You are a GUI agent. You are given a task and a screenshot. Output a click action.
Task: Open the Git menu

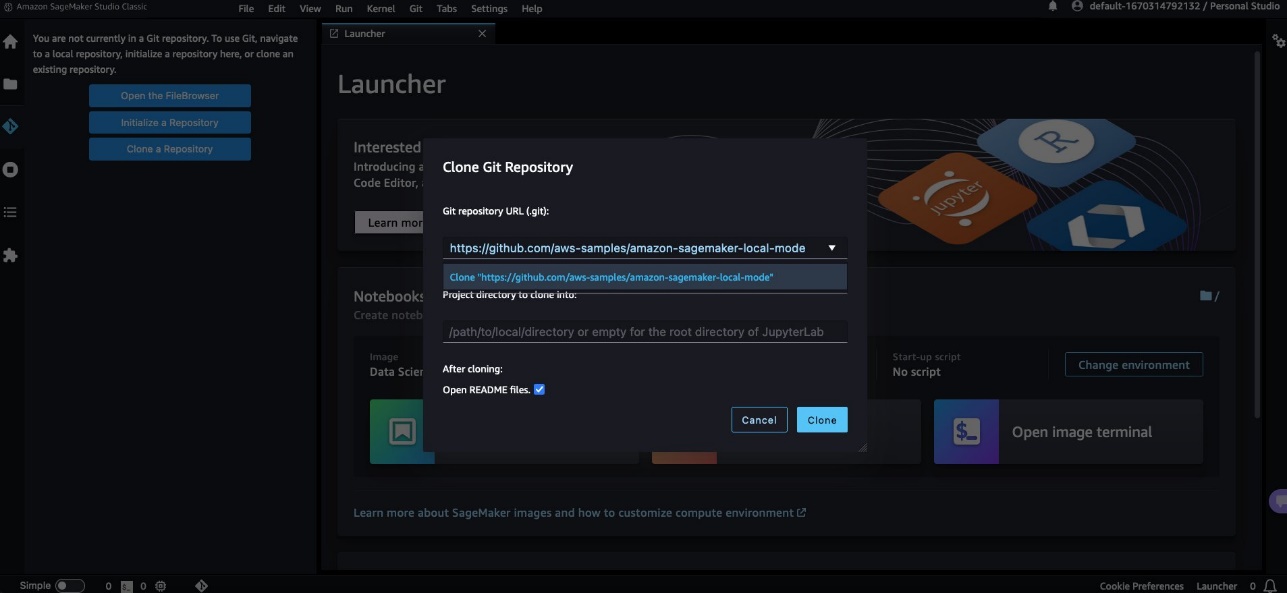pos(416,8)
